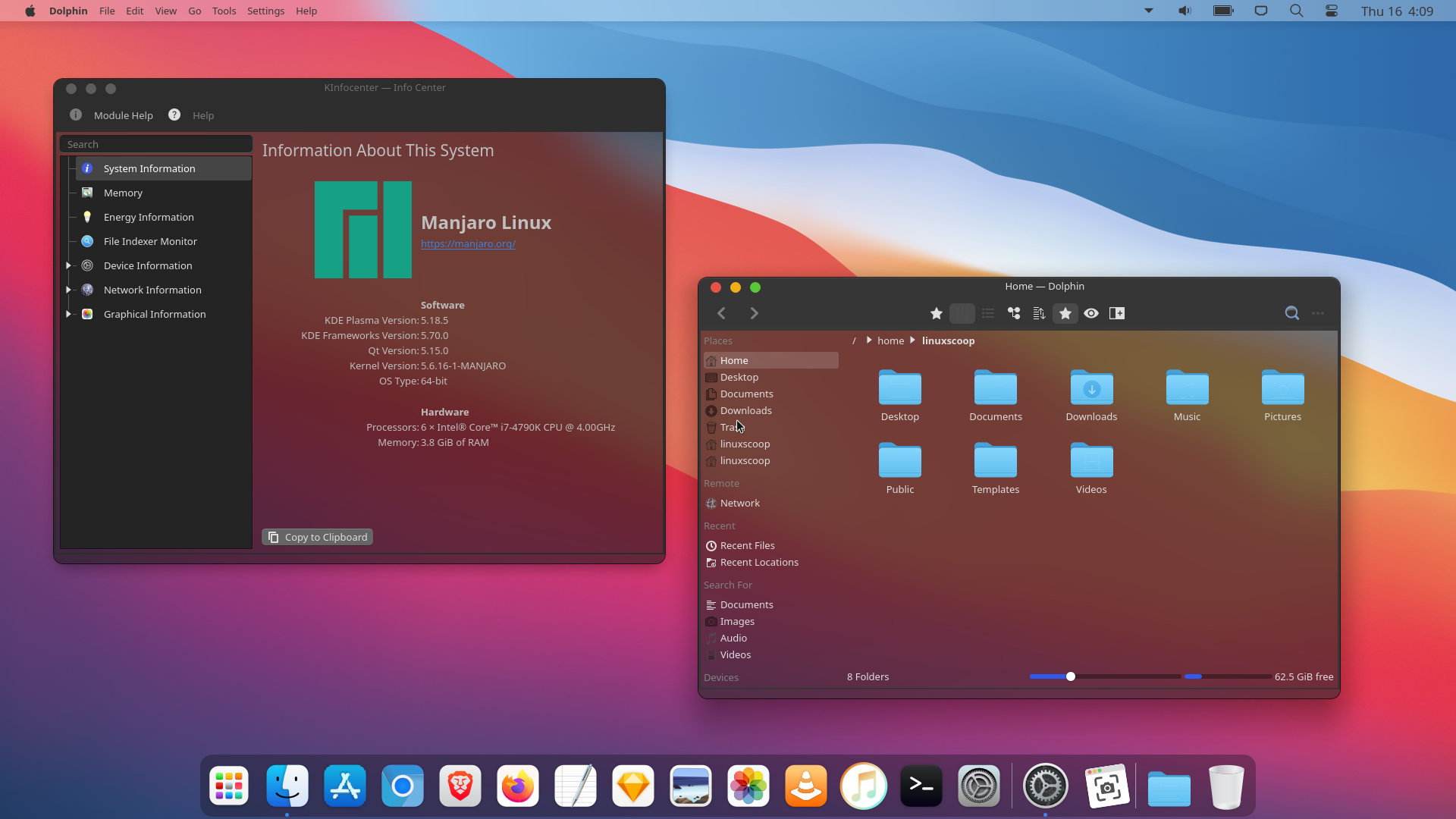The height and width of the screenshot is (819, 1456).
Task: Open the search bar in Dolphin
Action: (1291, 312)
